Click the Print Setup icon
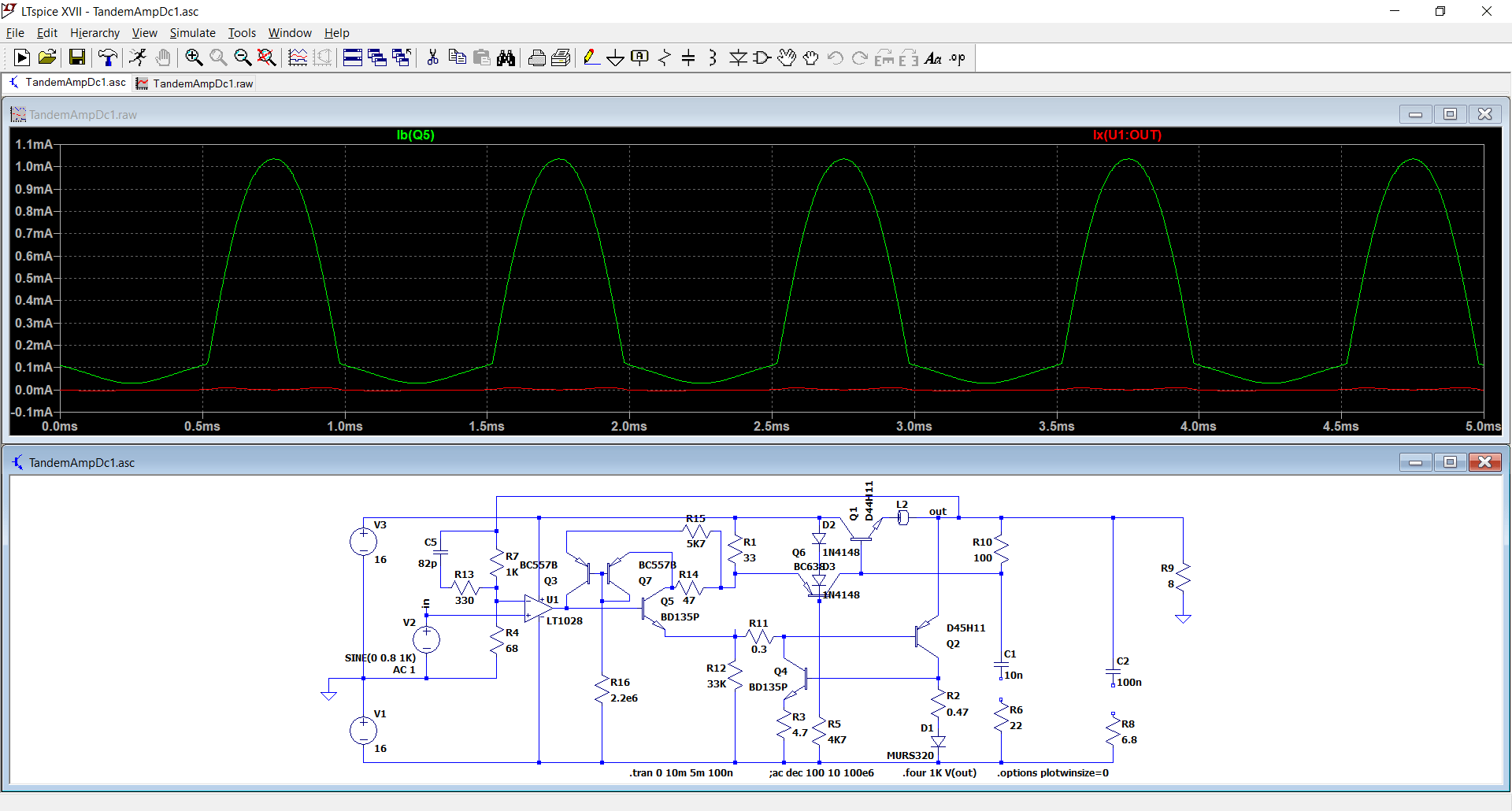Viewport: 1512px width, 811px height. point(561,57)
